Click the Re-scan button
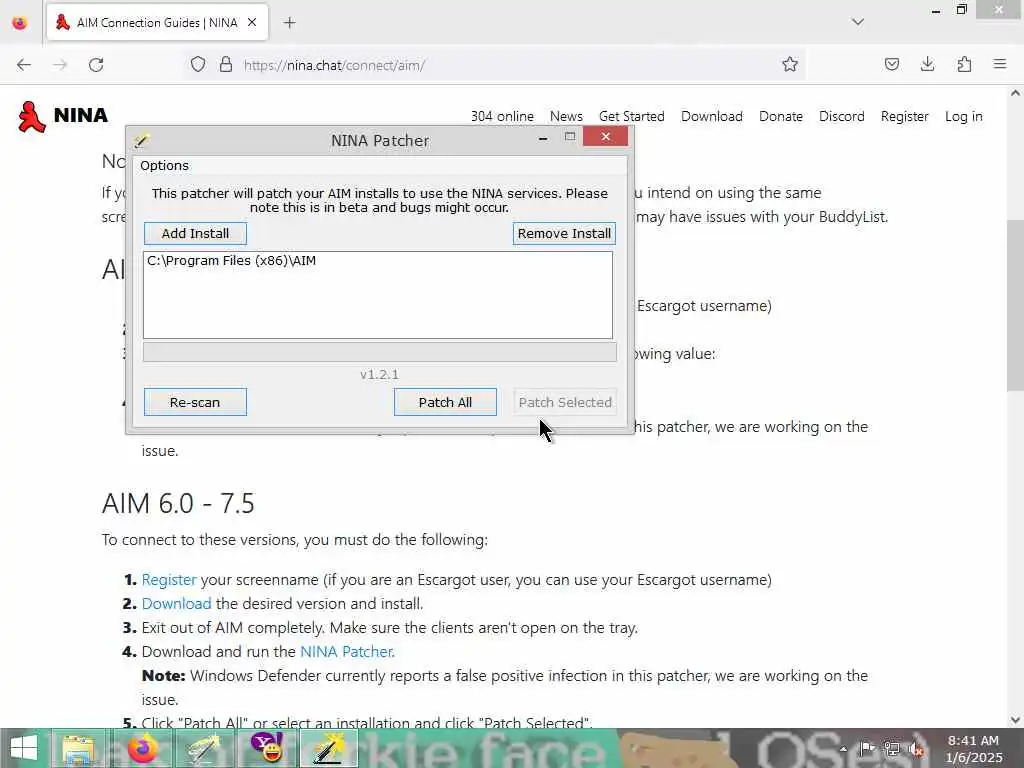Viewport: 1024px width, 768px height. pyautogui.click(x=195, y=402)
